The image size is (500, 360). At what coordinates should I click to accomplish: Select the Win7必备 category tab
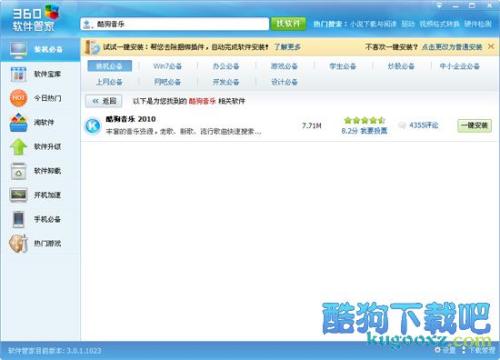(x=168, y=66)
